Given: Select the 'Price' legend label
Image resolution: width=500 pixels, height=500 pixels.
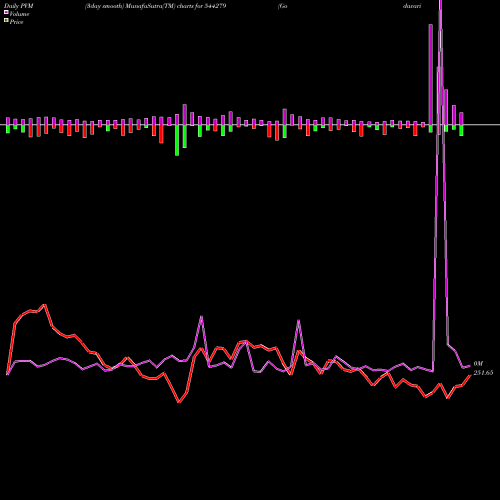Looking at the screenshot, I should pos(16,22).
